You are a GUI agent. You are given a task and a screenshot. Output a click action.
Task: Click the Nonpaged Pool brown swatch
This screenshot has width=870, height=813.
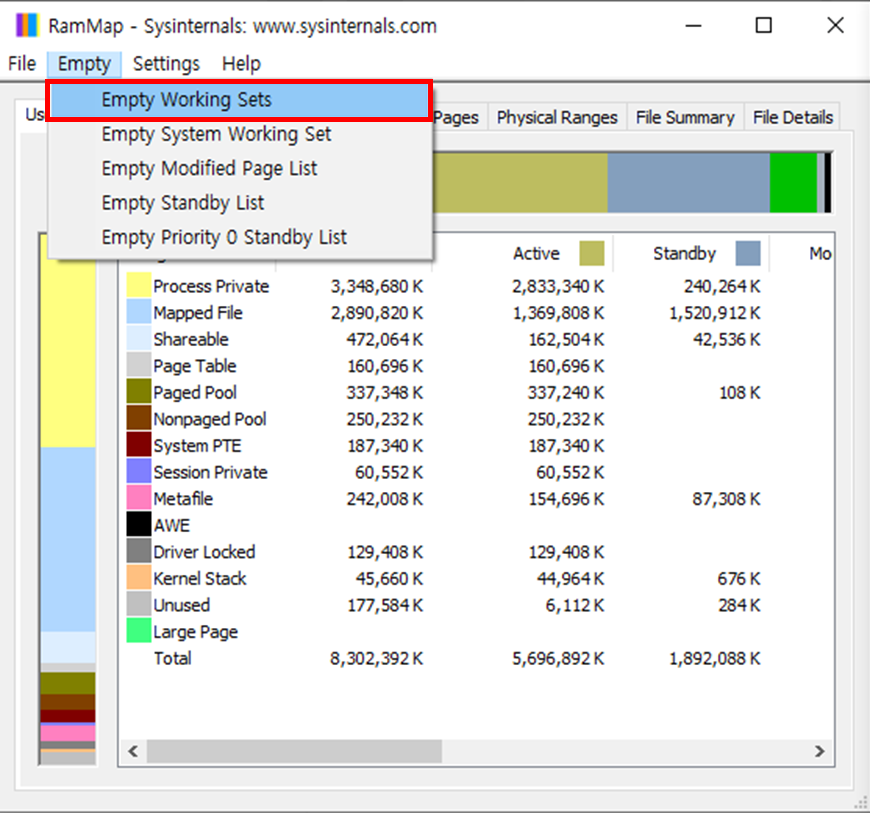point(139,419)
